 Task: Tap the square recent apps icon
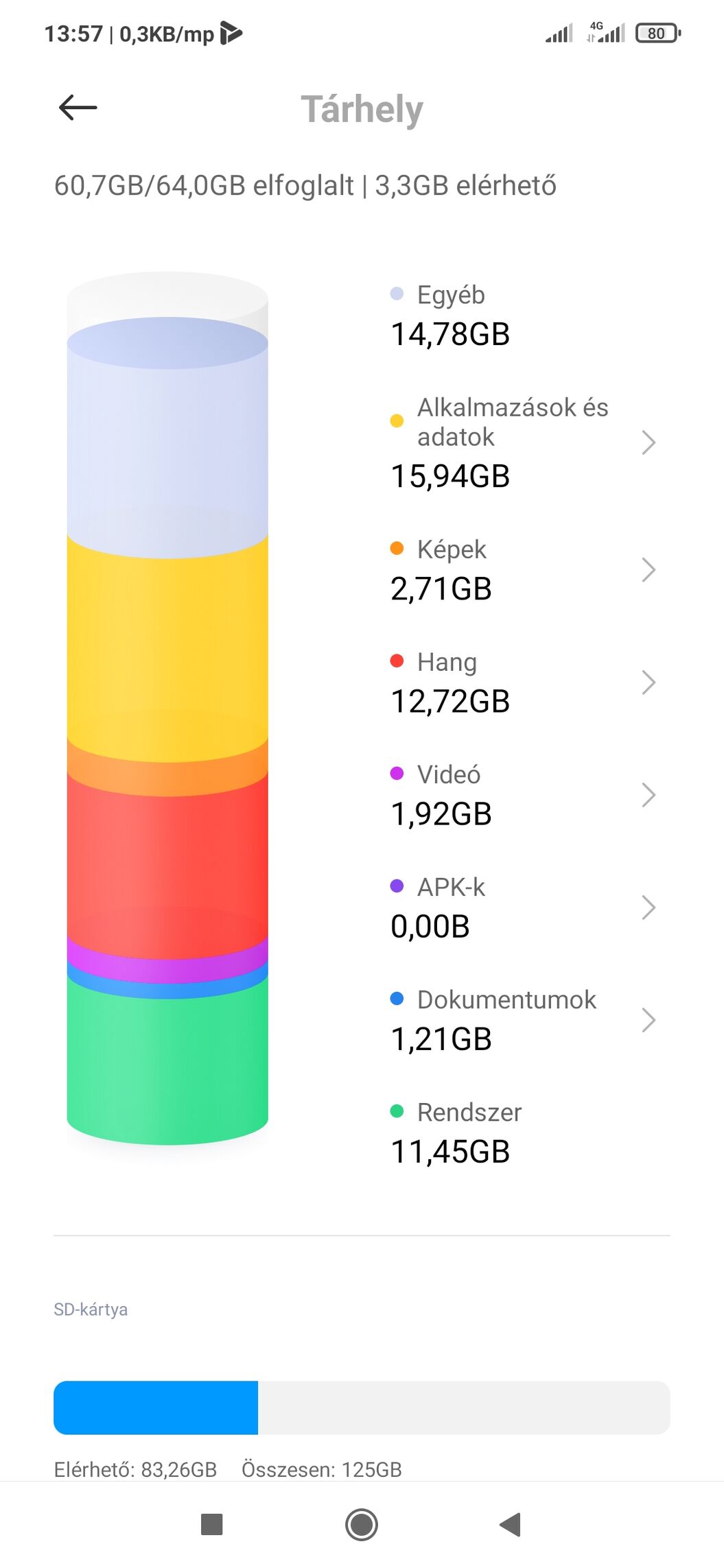coord(211,1524)
